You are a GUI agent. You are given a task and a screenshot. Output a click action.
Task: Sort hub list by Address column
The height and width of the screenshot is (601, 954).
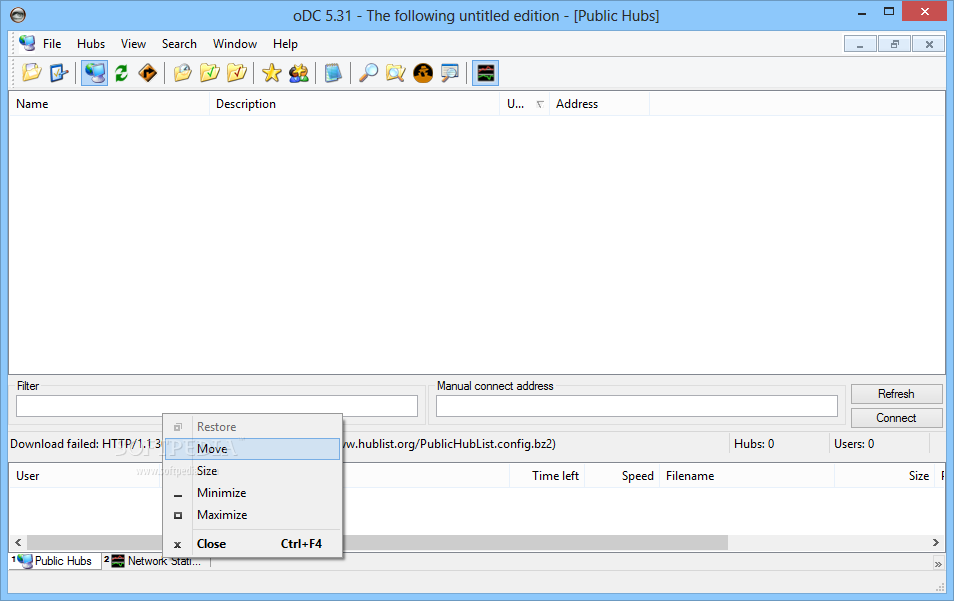click(x=600, y=104)
